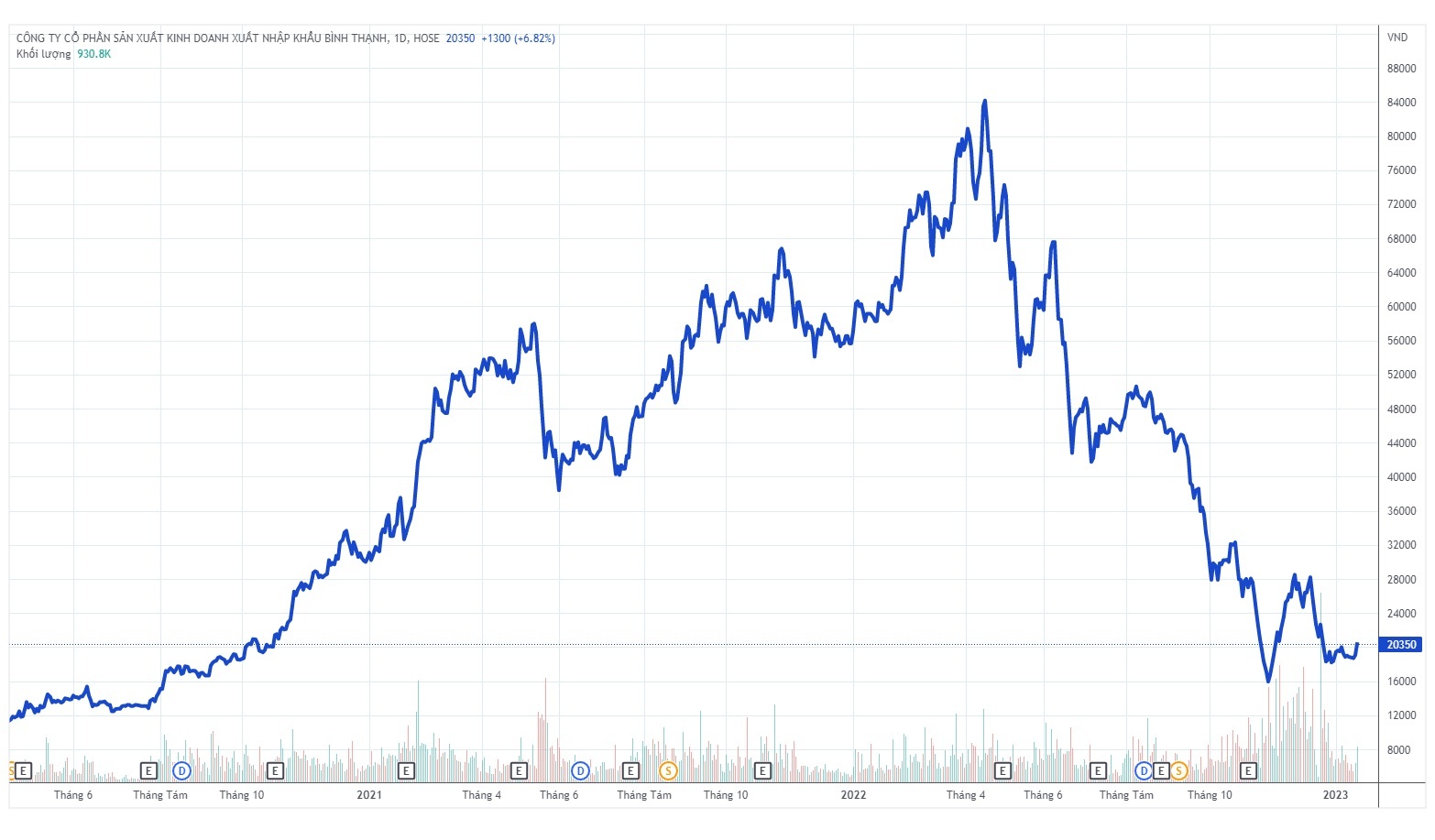Click the E marker after Tháng 10 2021

pos(761,770)
